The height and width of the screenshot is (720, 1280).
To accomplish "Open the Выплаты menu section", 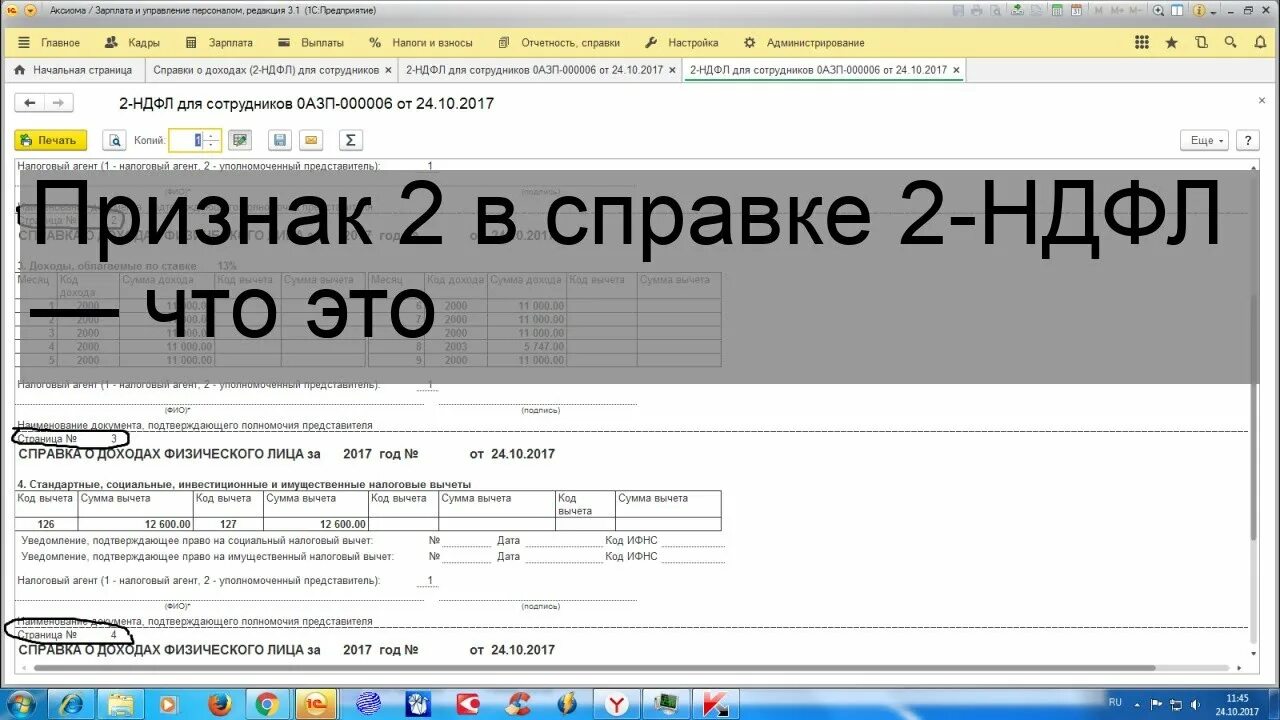I will tap(311, 43).
